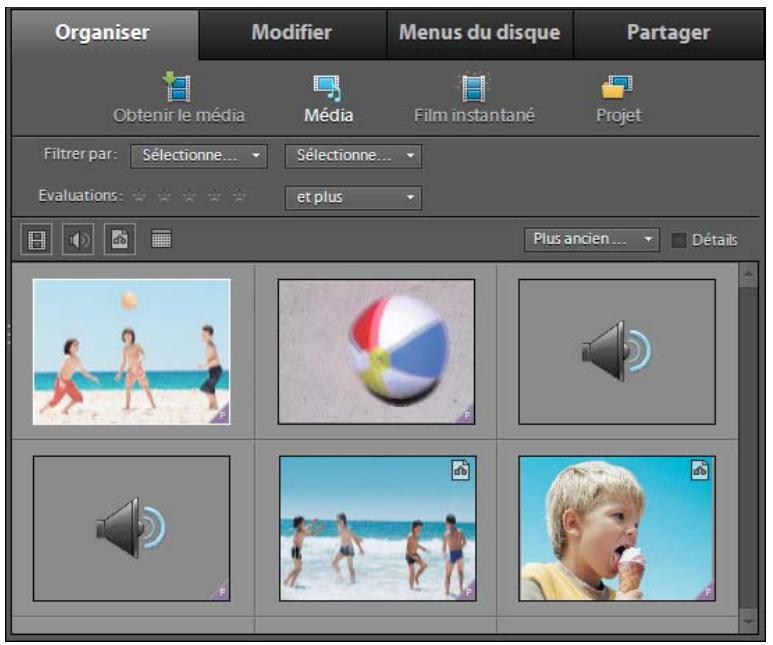Click the Obtenir le média icon
This screenshot has height=645, width=773.
pos(178,87)
